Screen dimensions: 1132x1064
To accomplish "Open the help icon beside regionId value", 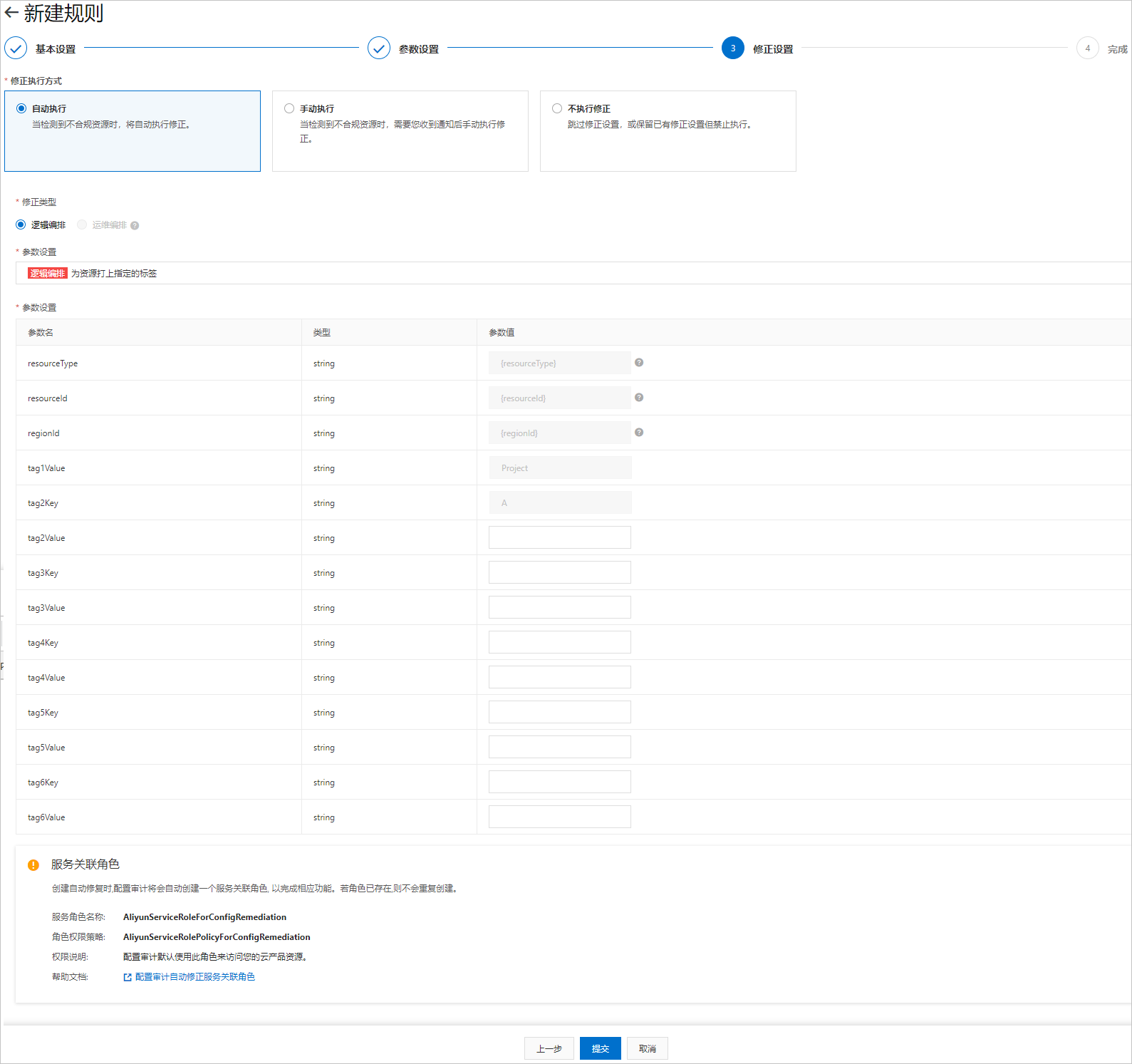I will pyautogui.click(x=639, y=433).
